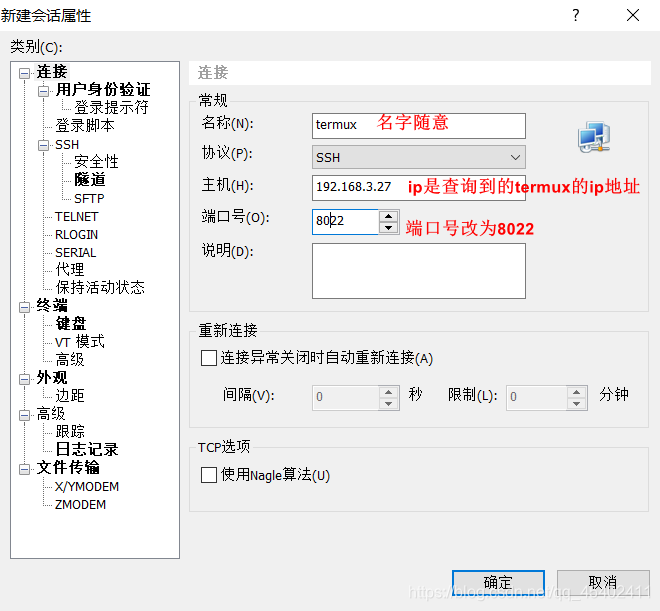Select 边距 tree item
This screenshot has width=660, height=611.
tap(70, 396)
